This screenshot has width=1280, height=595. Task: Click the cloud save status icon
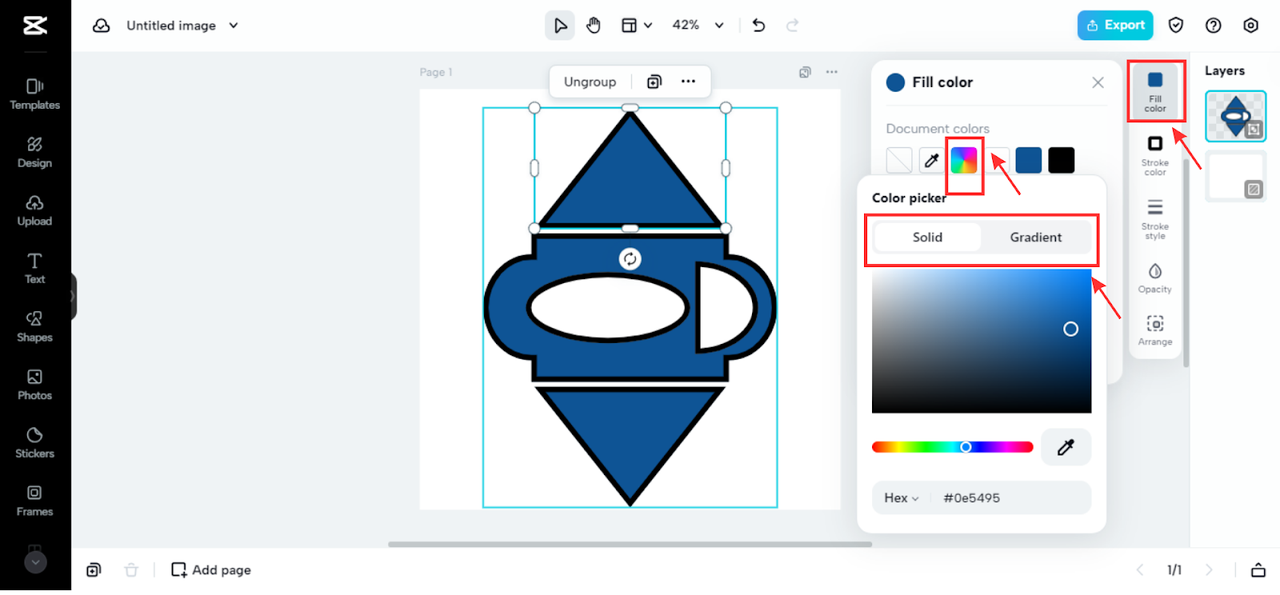point(101,26)
